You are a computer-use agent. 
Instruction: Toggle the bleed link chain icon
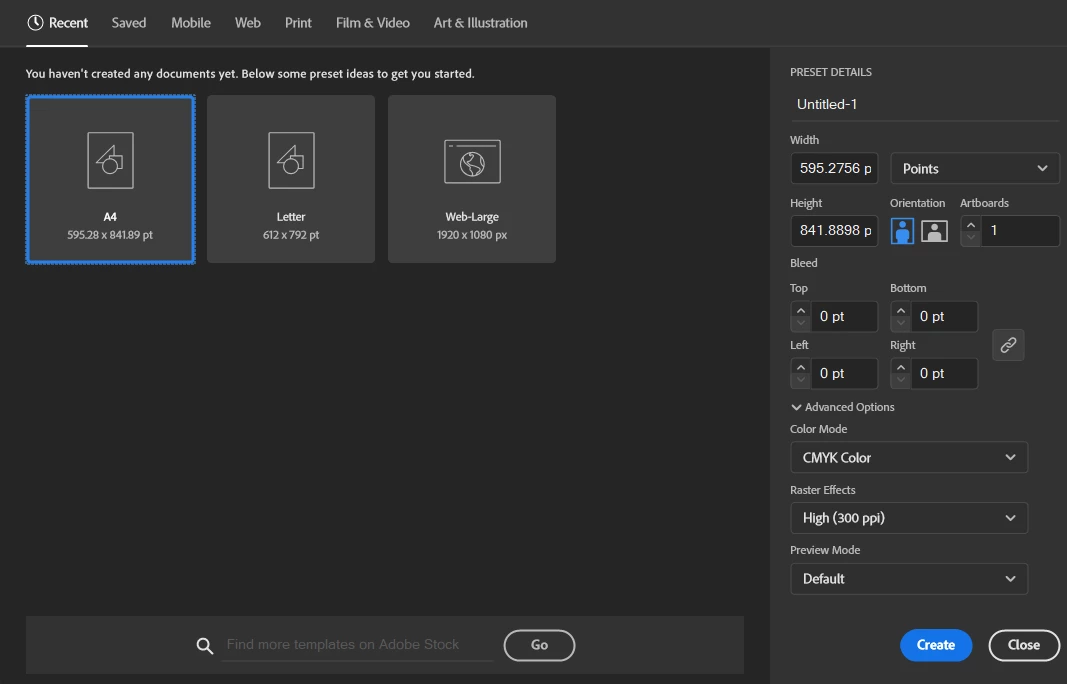pos(1008,345)
